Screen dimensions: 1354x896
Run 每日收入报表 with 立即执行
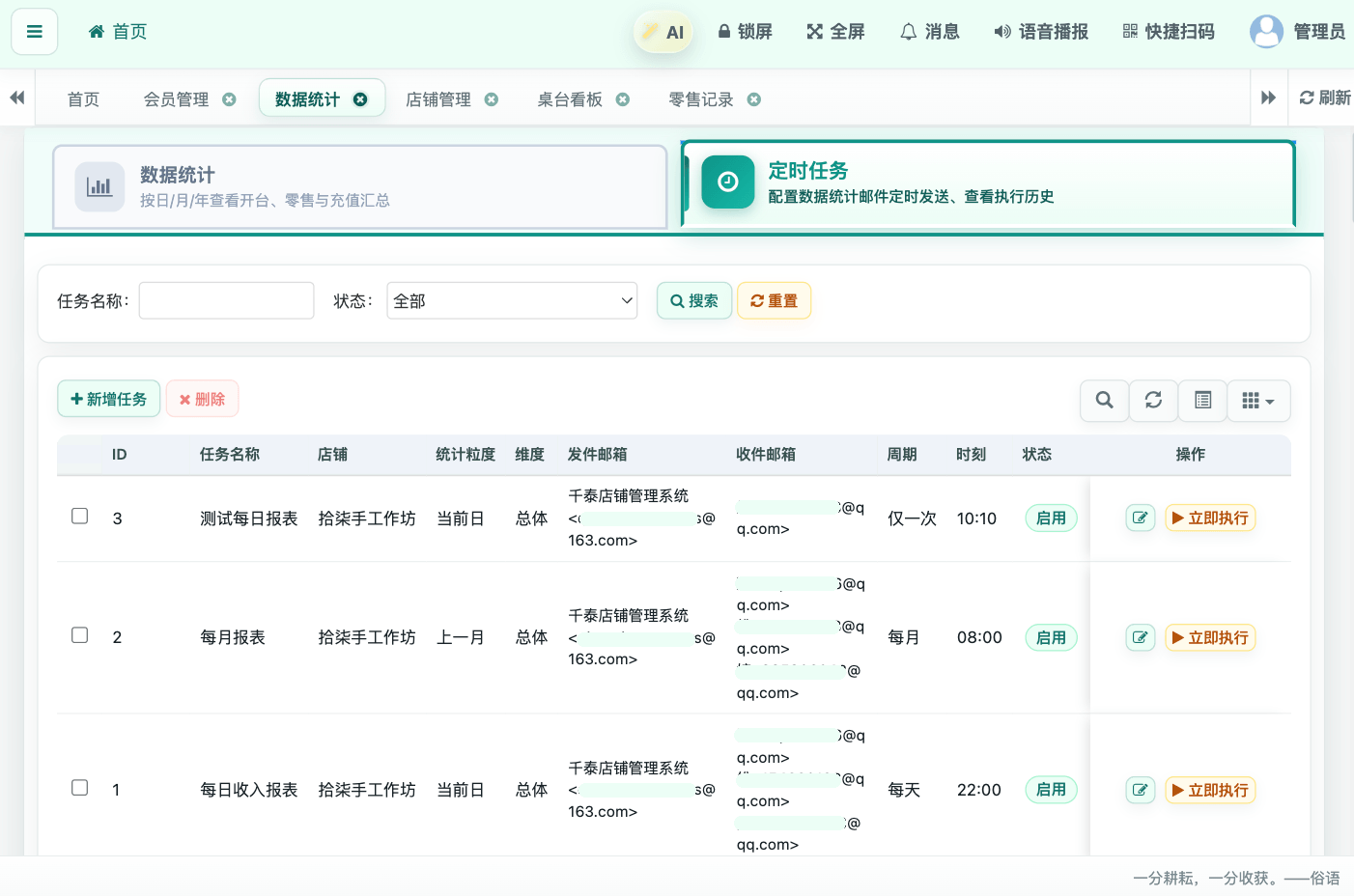1210,790
